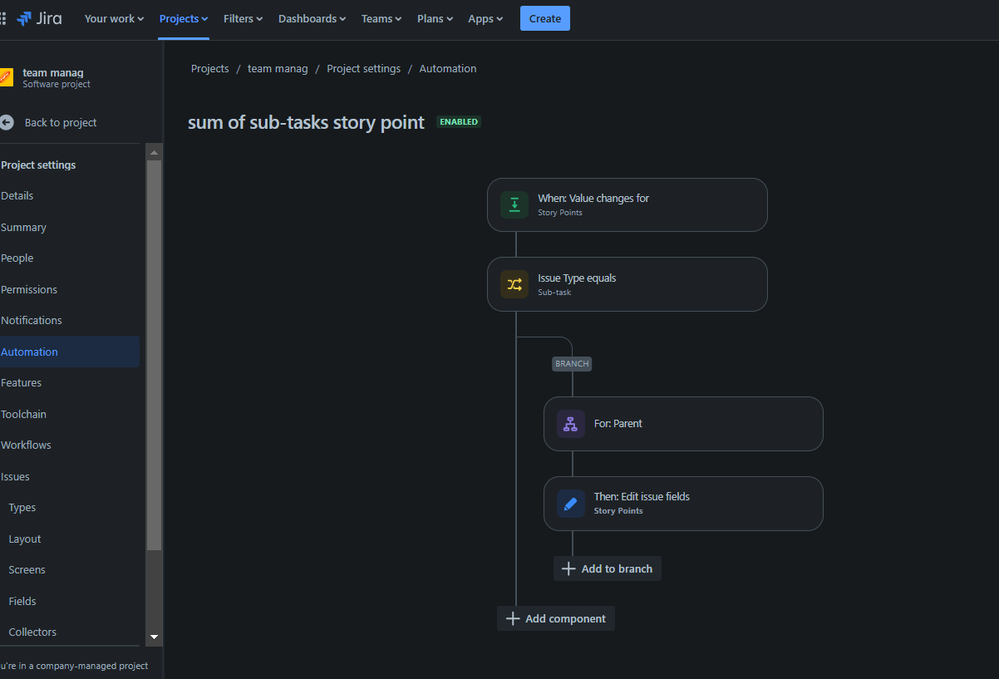Open the Plans dropdown
Viewport: 999px width, 679px height.
coord(435,18)
